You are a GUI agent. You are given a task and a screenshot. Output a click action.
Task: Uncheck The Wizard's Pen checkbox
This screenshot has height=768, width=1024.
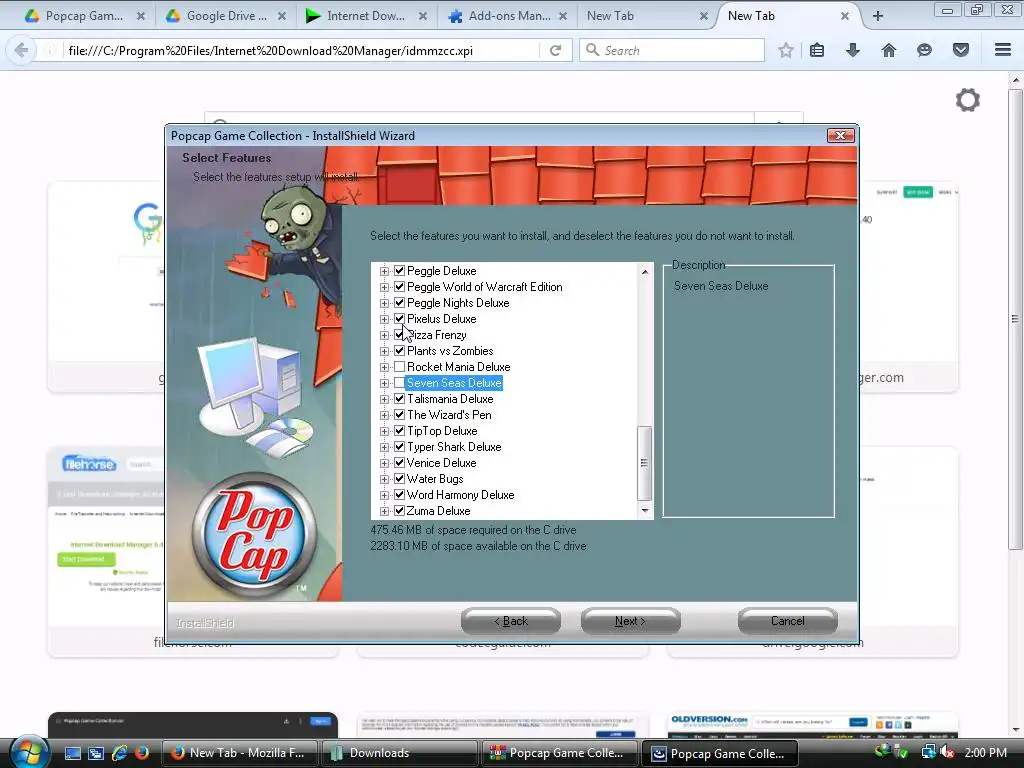(400, 415)
